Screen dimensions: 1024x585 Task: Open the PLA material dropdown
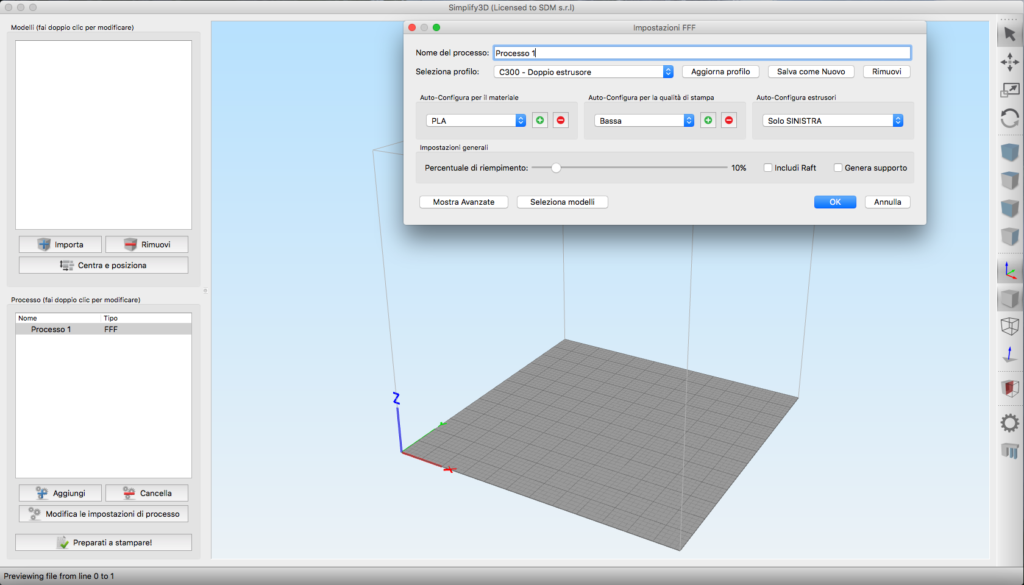coord(476,120)
